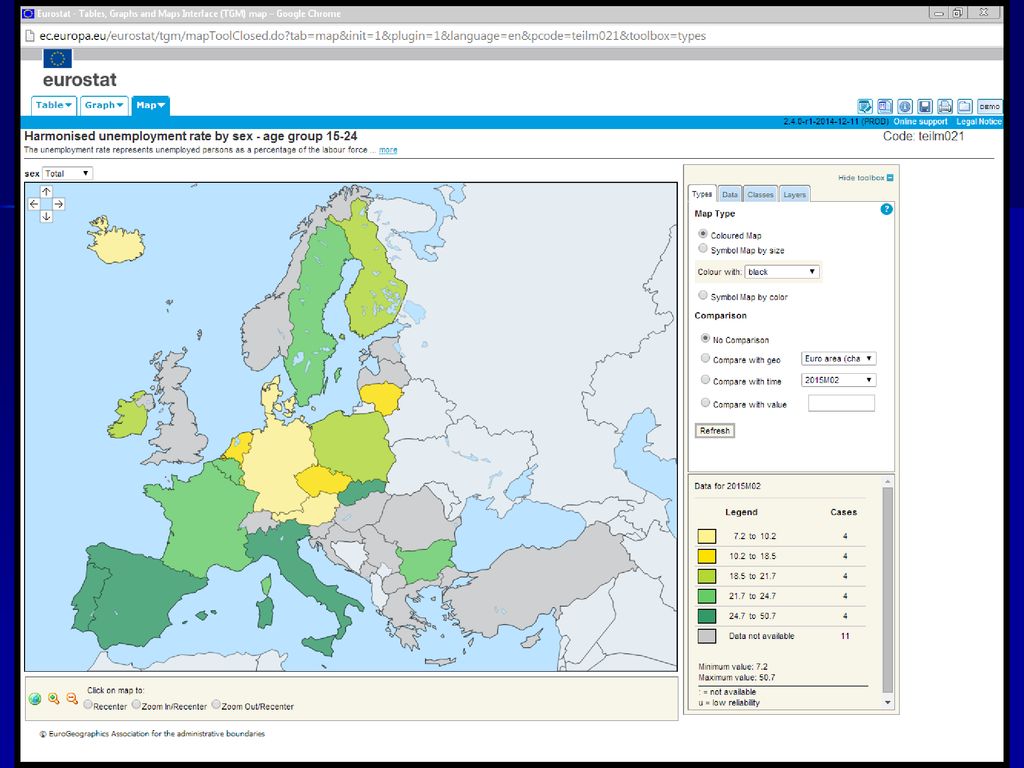Click the 'Maximum value: 50.7' text
1024x768 pixels.
click(737, 678)
